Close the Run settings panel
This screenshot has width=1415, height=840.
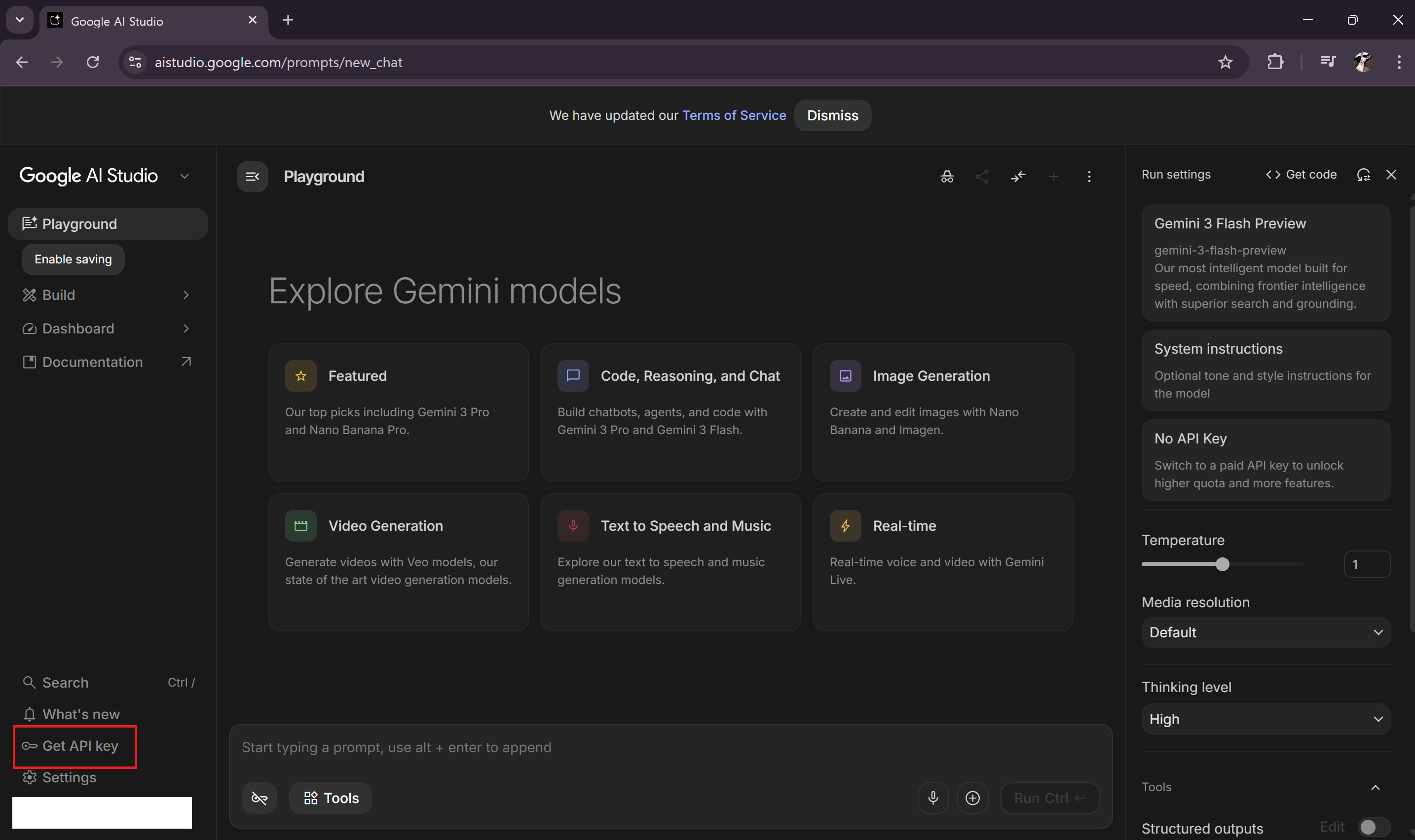(1391, 175)
